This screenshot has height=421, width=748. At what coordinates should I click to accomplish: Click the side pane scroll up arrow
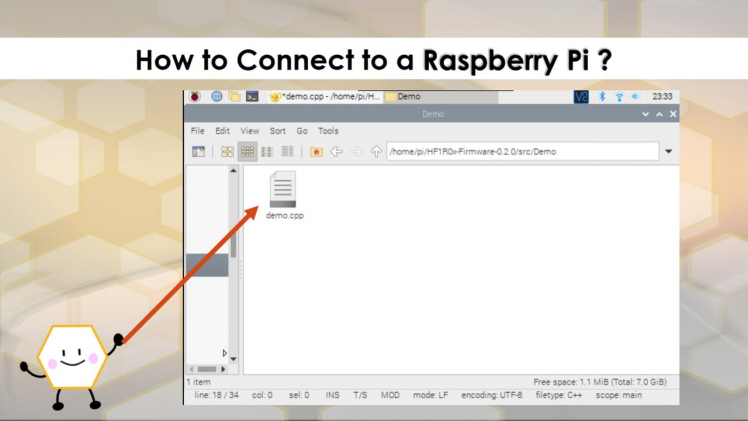233,171
